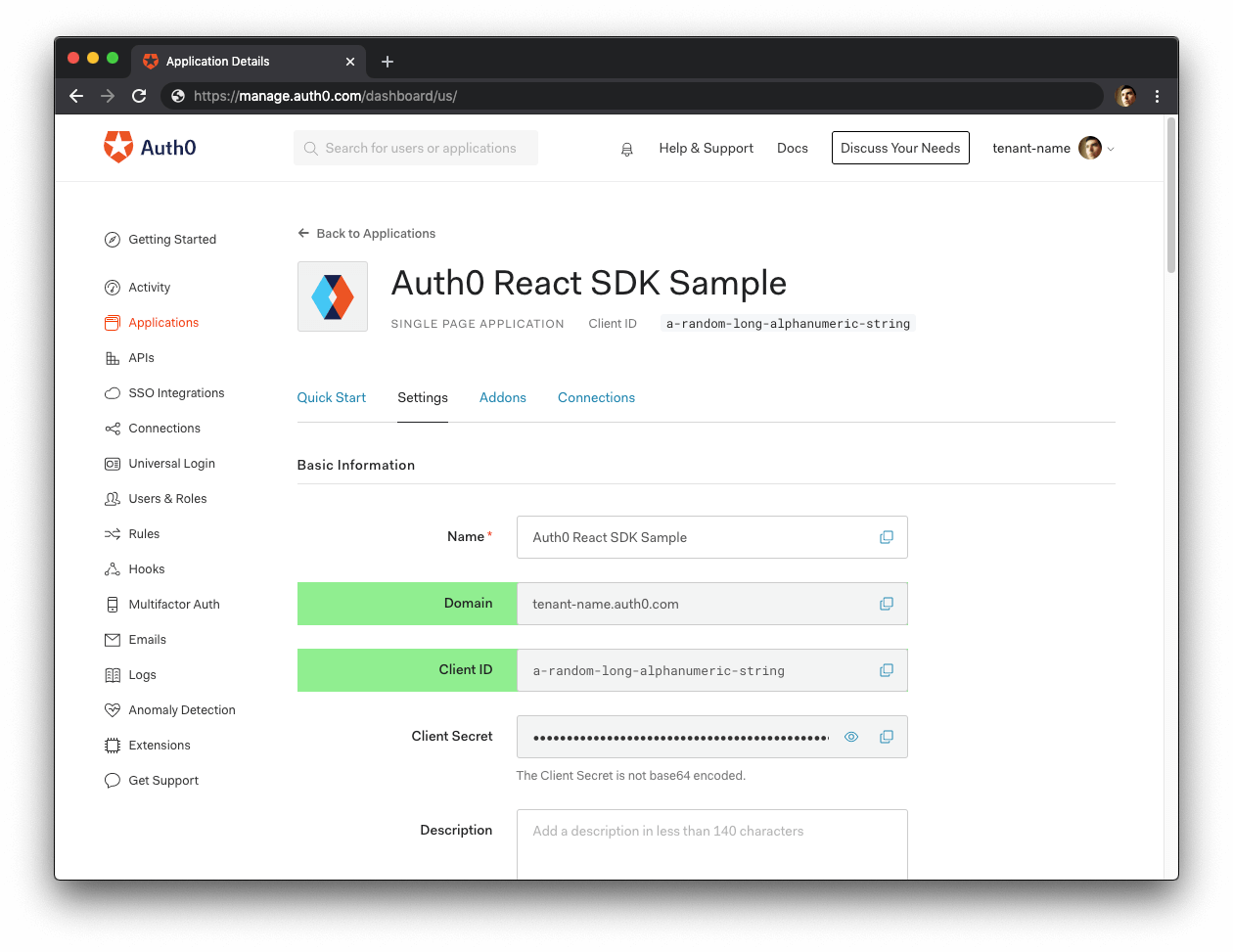Click the Users & Roles sidebar icon
Image resolution: width=1233 pixels, height=952 pixels.
pos(113,499)
